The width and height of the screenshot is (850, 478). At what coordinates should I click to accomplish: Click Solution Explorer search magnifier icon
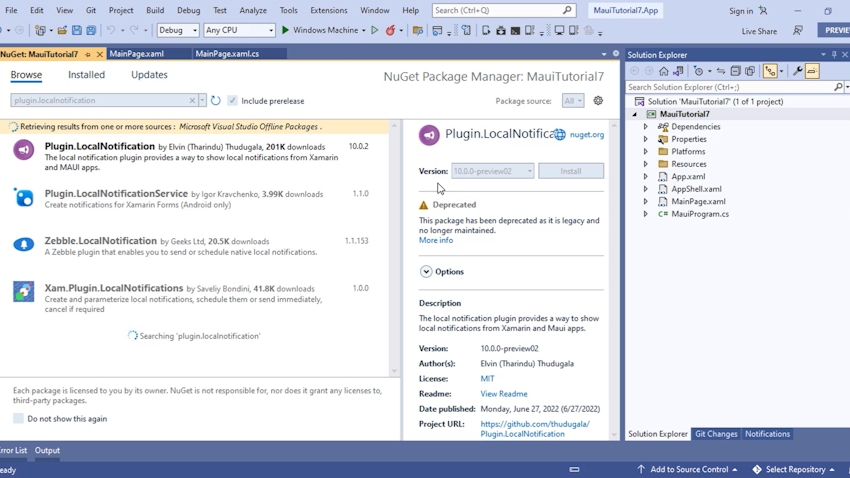[838, 87]
